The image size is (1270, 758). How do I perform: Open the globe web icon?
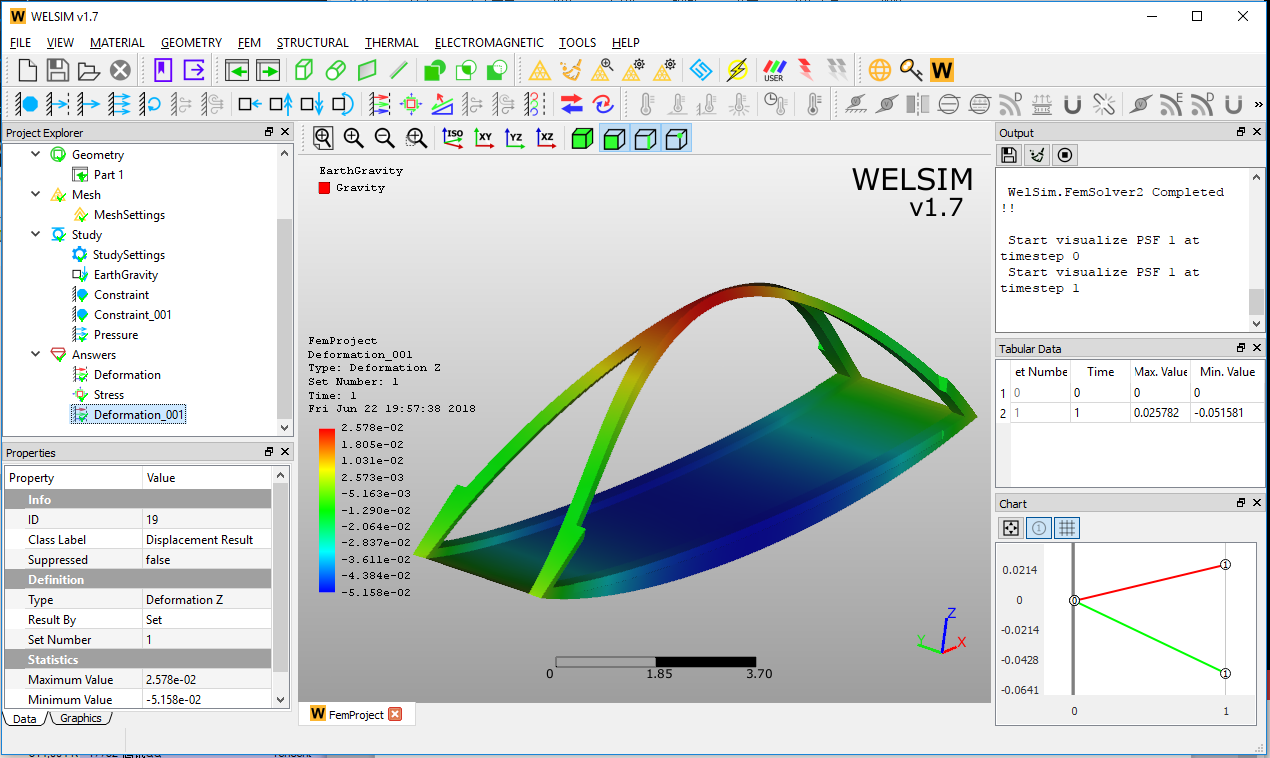[x=880, y=70]
